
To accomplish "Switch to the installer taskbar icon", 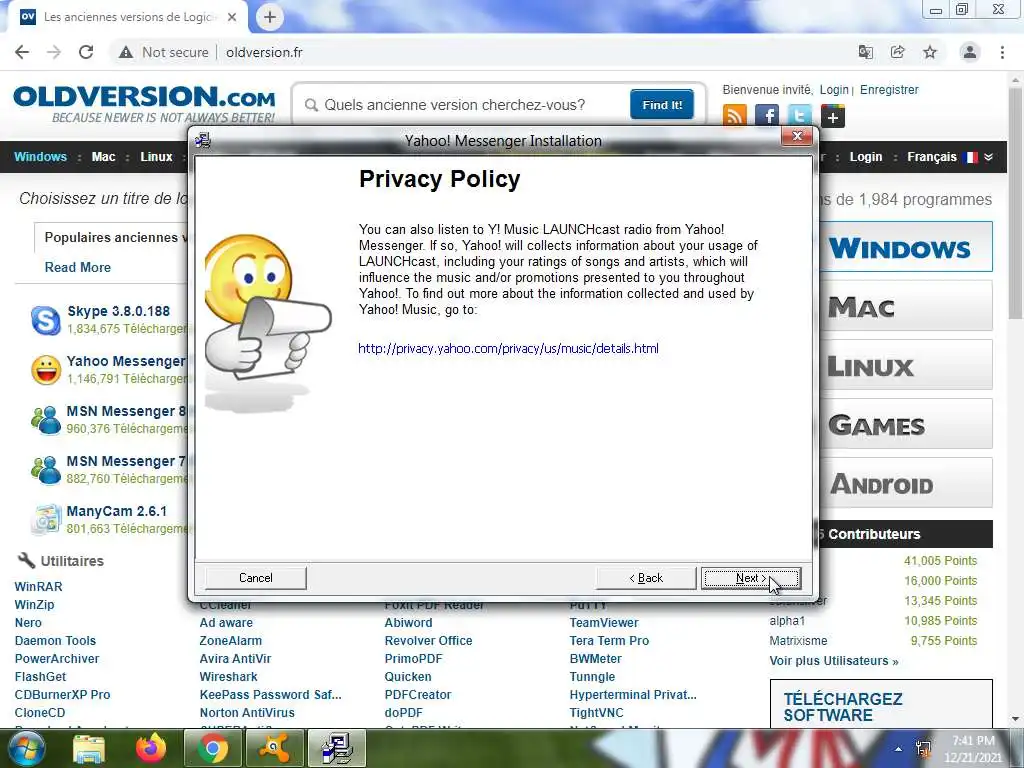I will point(337,748).
